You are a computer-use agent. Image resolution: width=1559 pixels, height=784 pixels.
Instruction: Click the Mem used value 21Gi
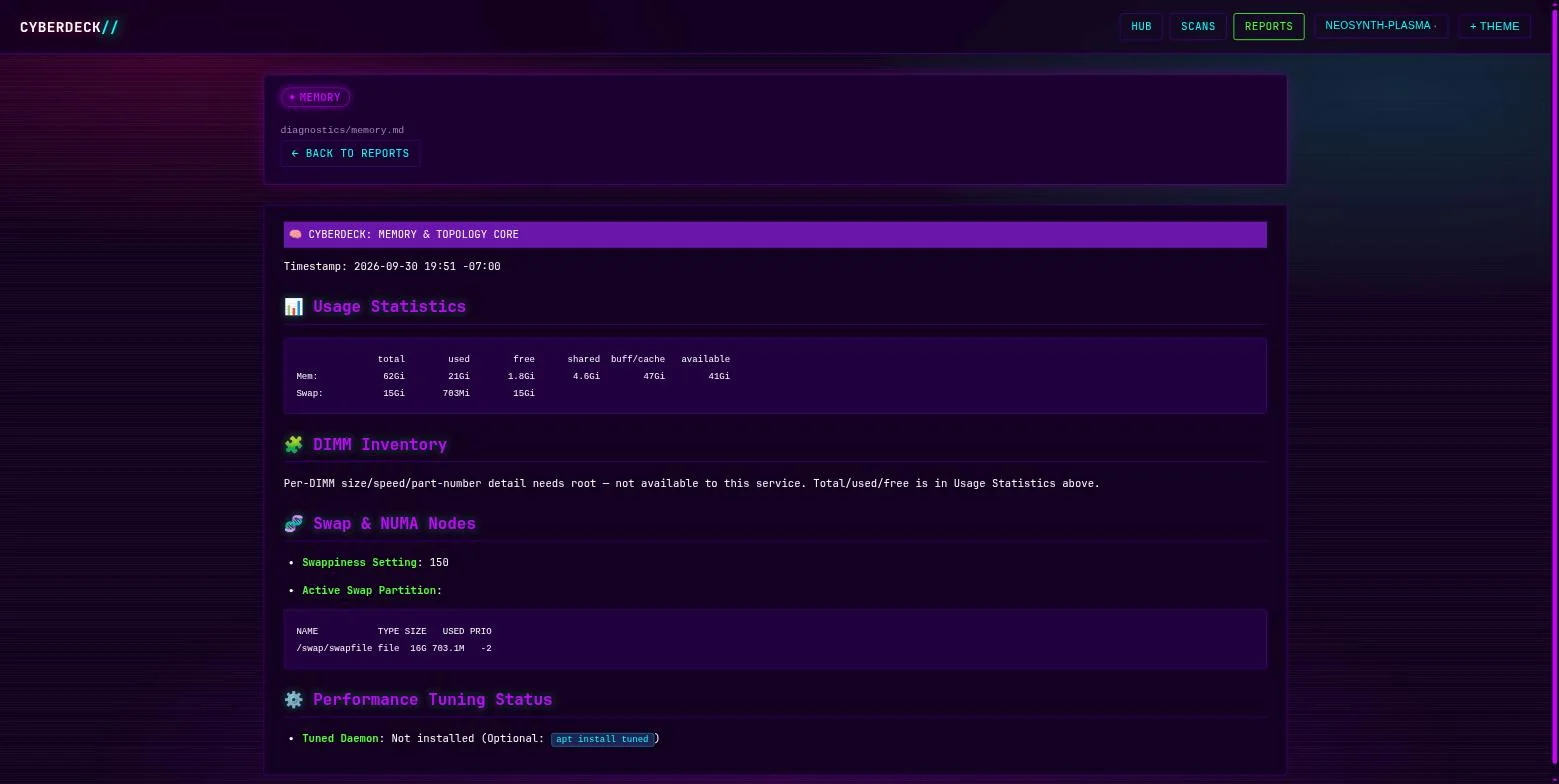[x=459, y=376]
